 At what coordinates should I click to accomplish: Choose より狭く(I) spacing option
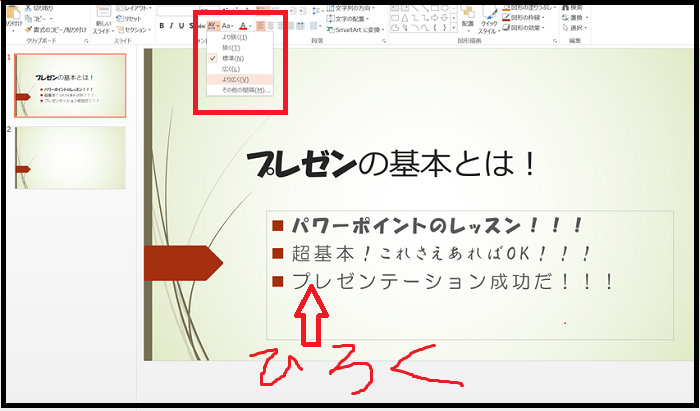click(240, 37)
